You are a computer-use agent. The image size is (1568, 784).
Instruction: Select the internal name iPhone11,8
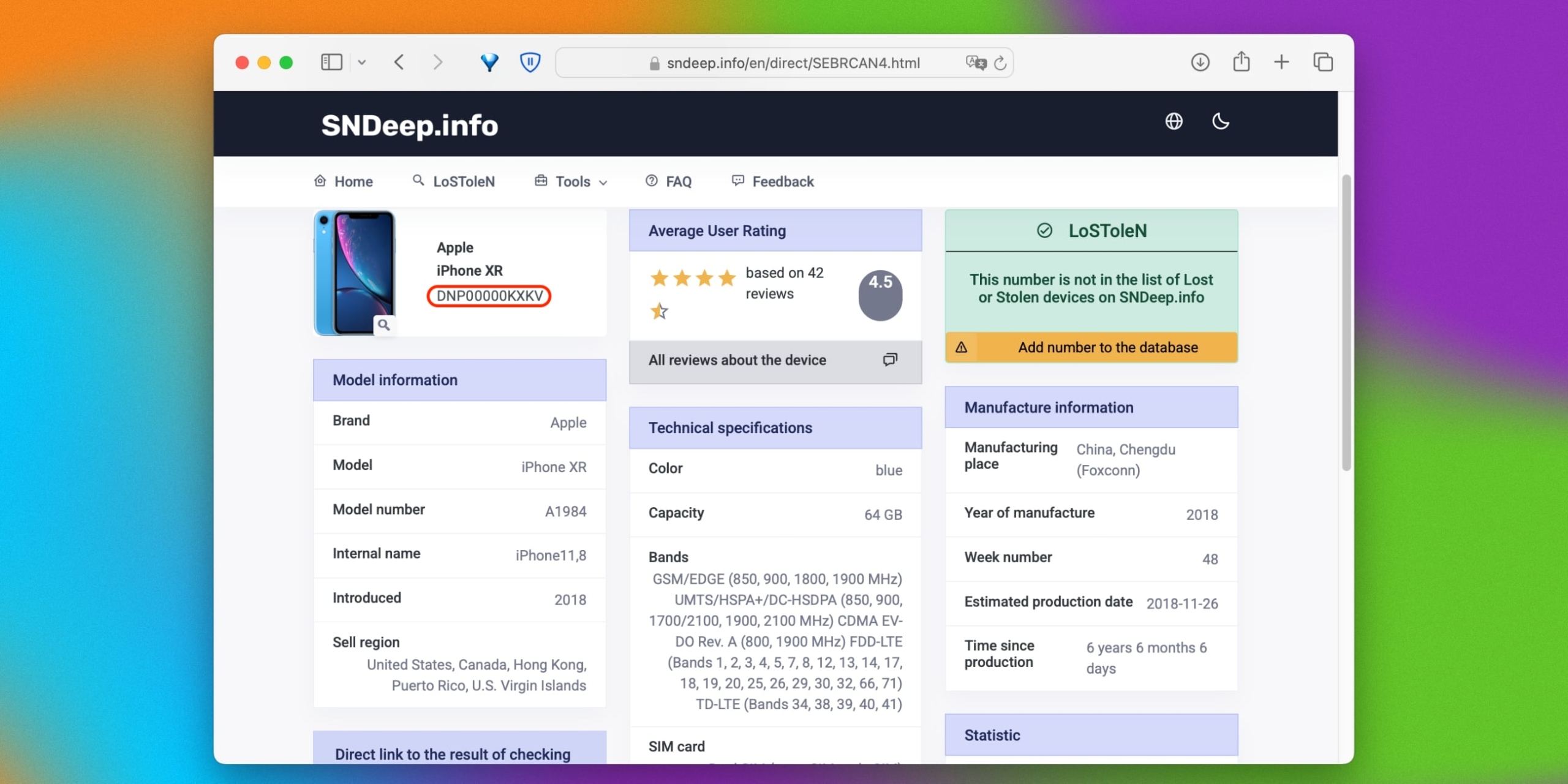point(551,556)
